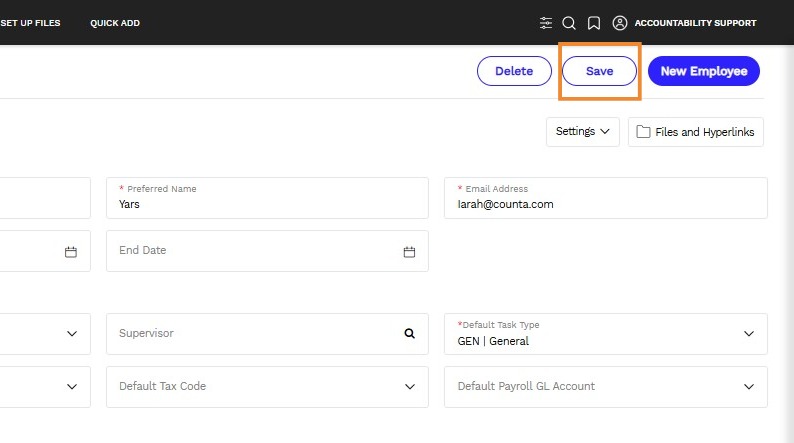Open End Date calendar picker icon
The image size is (794, 443).
pos(409,252)
